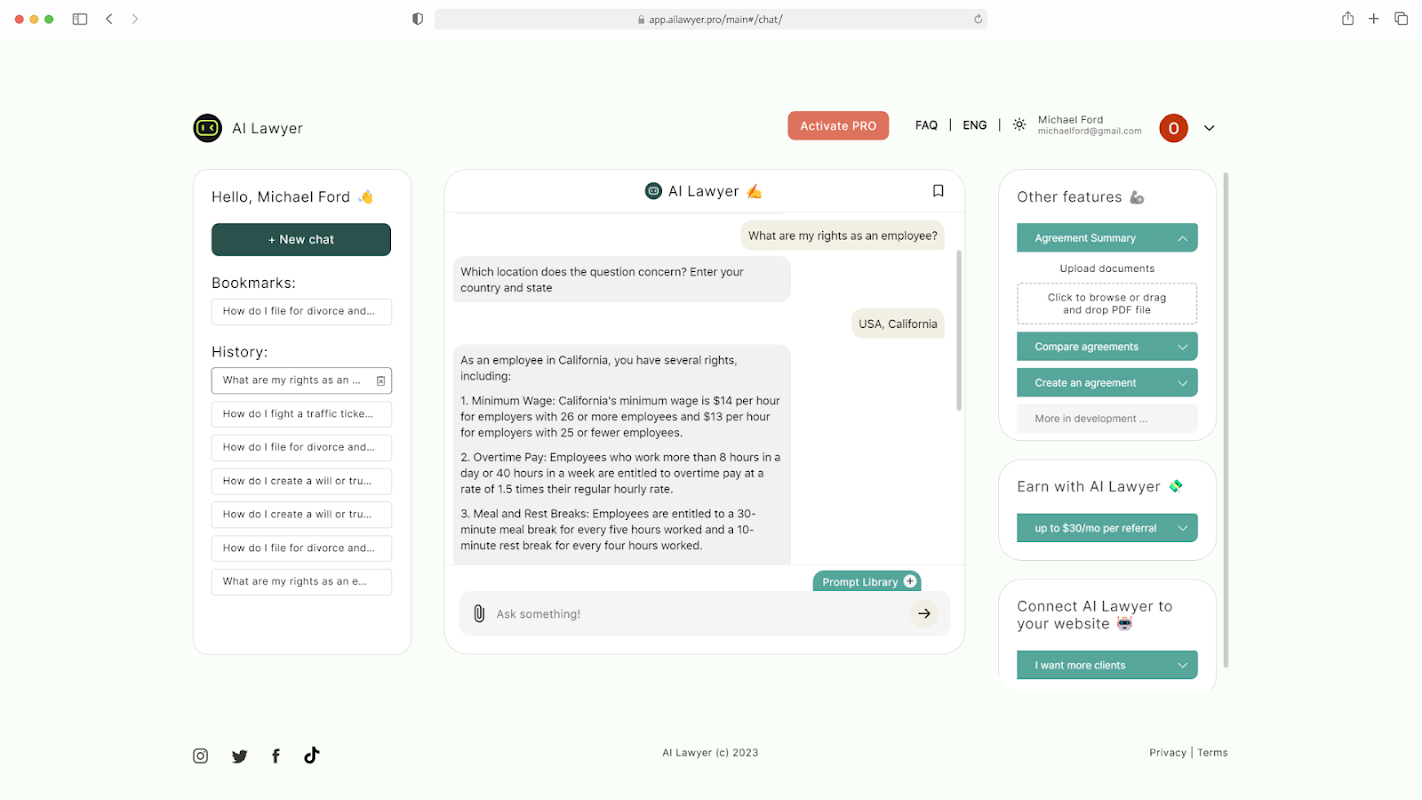This screenshot has height=800, width=1422.
Task: Click the Michael Ford account name
Action: click(1070, 120)
